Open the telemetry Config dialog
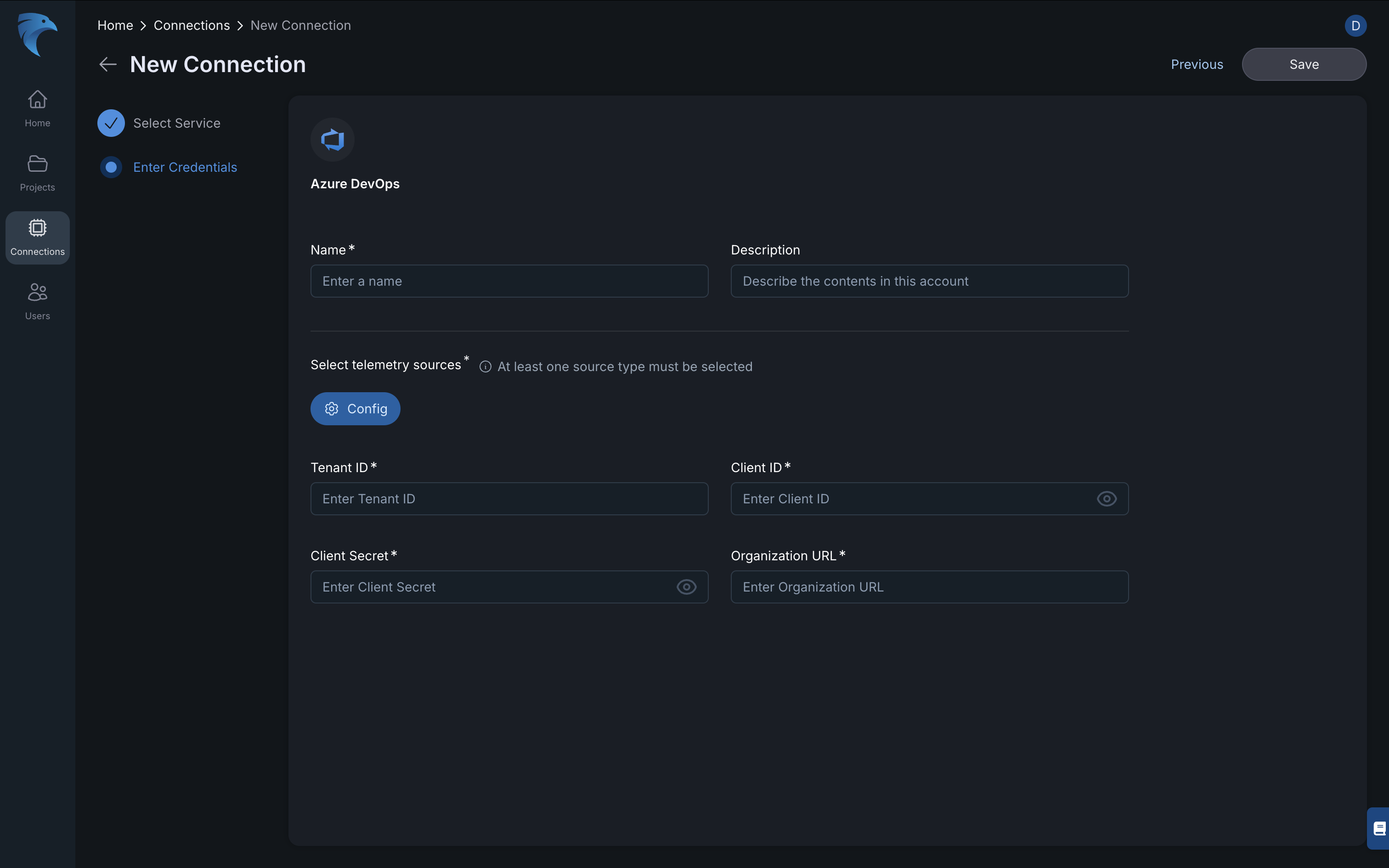The width and height of the screenshot is (1389, 868). (355, 408)
